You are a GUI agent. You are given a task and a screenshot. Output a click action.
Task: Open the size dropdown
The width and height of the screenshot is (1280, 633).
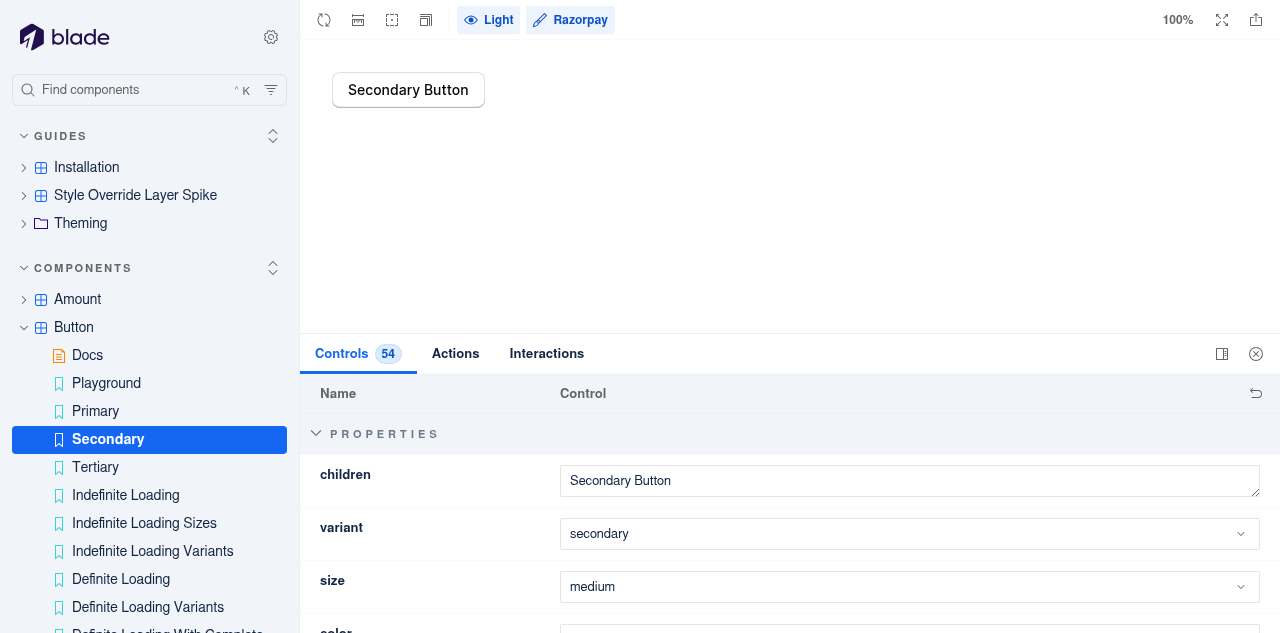pyautogui.click(x=910, y=587)
